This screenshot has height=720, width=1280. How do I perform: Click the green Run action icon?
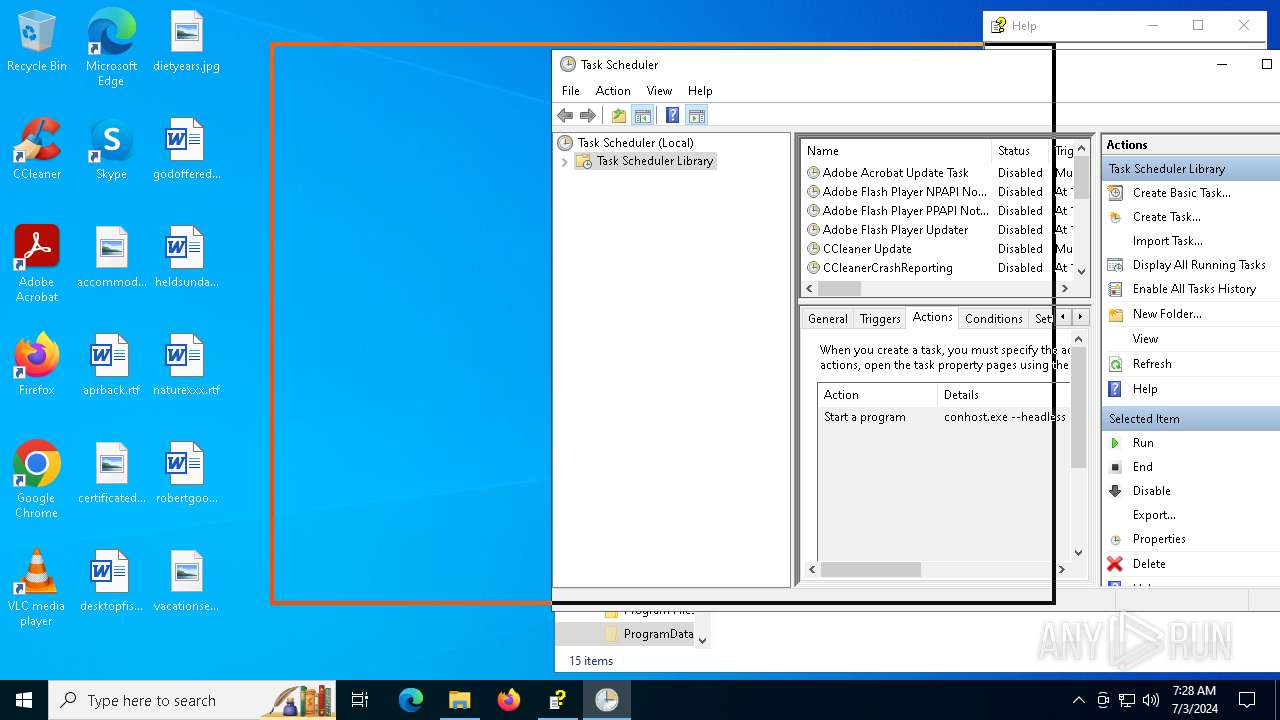point(1115,443)
